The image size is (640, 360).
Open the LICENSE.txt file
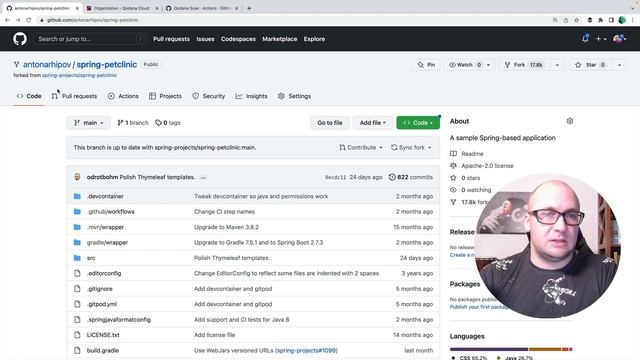[x=103, y=335]
